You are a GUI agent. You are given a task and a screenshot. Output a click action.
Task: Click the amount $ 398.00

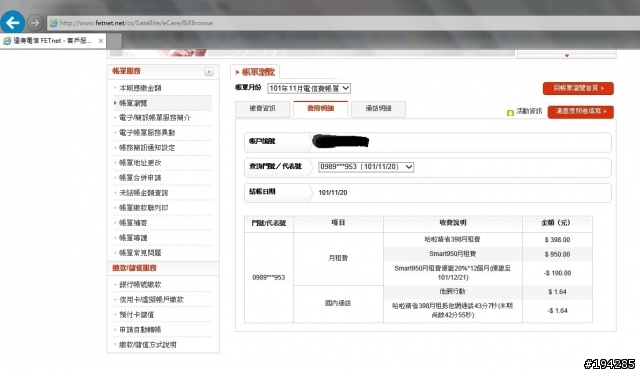pos(557,240)
